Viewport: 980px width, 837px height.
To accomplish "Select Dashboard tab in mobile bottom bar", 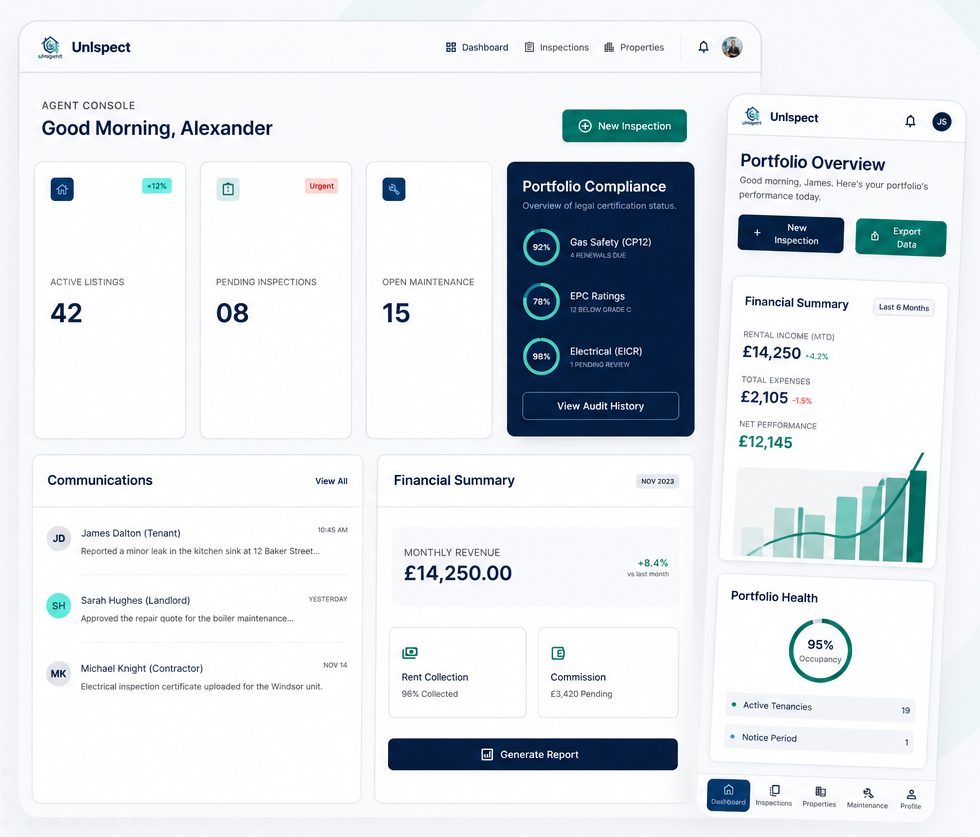I will (728, 795).
